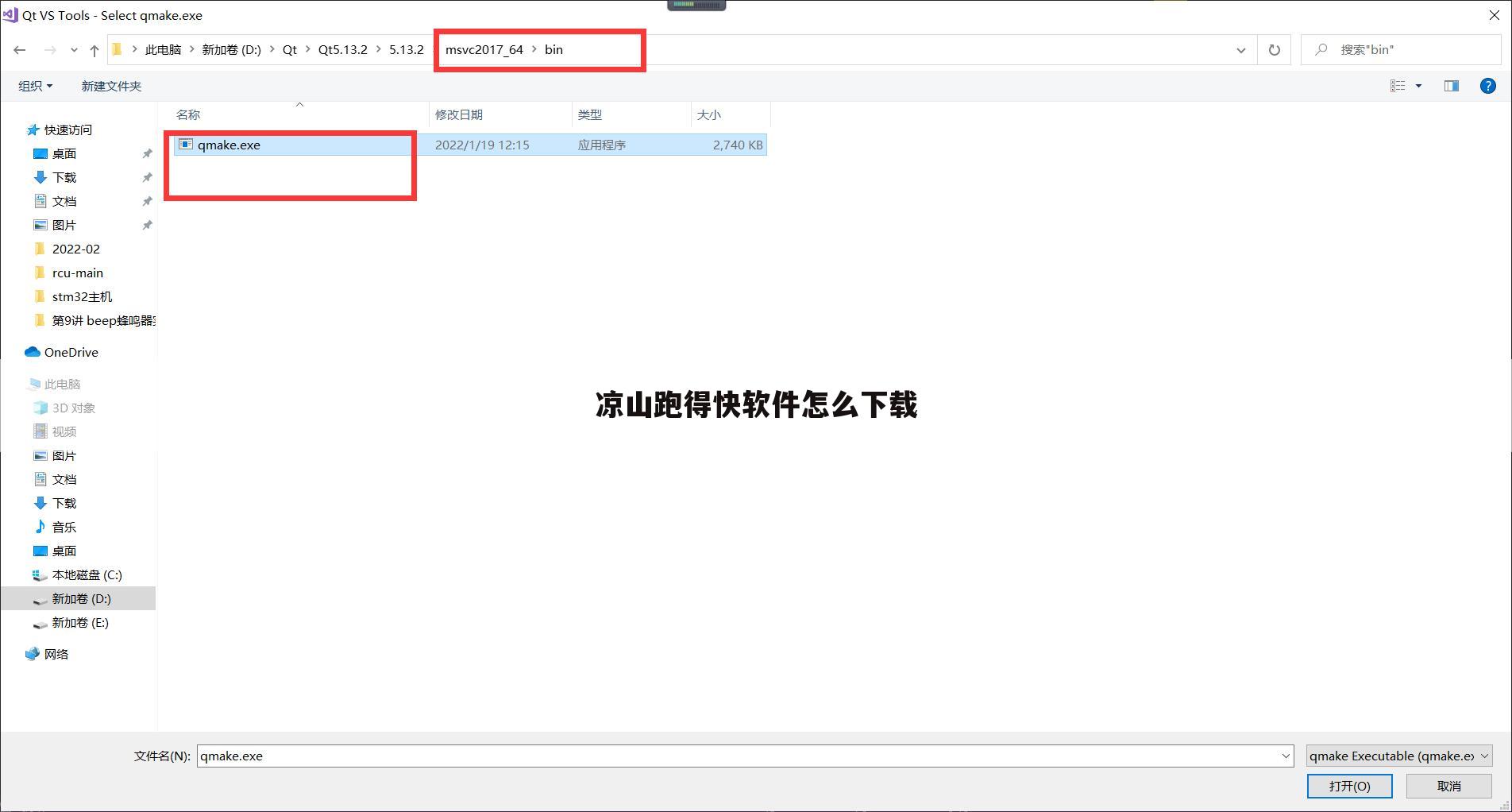
Task: Click 新加卷 (D:) breadcrumb in address bar
Action: point(231,49)
